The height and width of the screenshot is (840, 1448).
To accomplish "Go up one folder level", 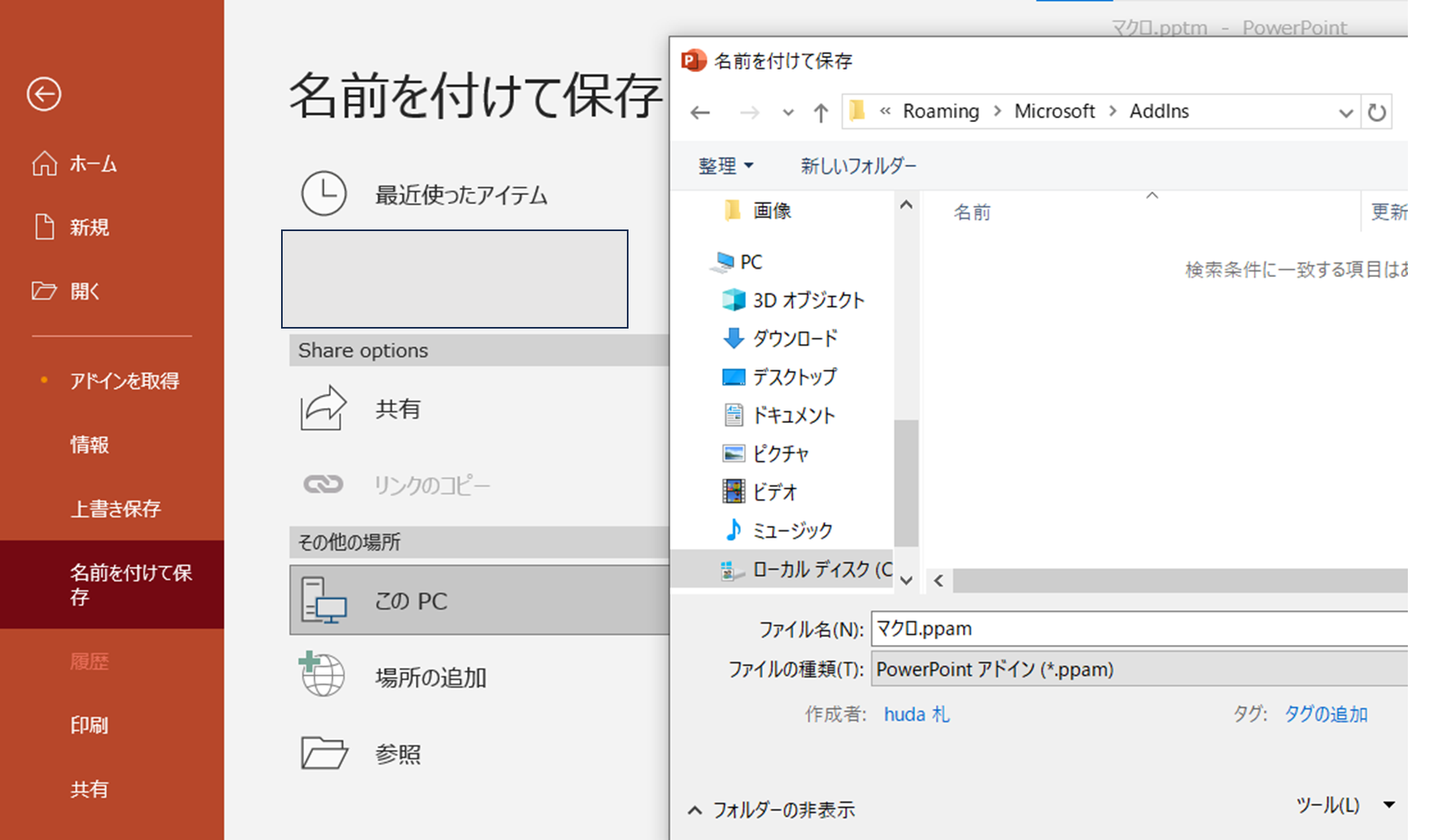I will 820,112.
